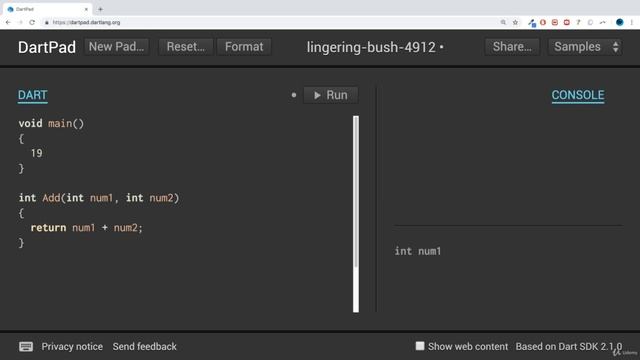Click the keyboard shortcuts icon in the footer
The width and height of the screenshot is (640, 360).
pyautogui.click(x=26, y=347)
